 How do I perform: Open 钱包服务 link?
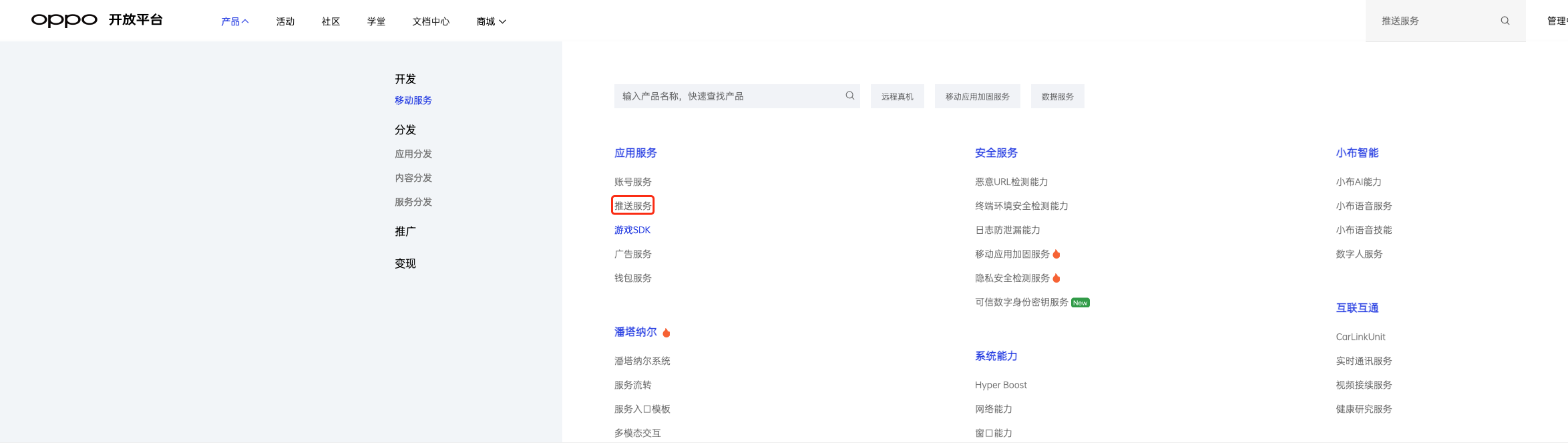click(633, 278)
